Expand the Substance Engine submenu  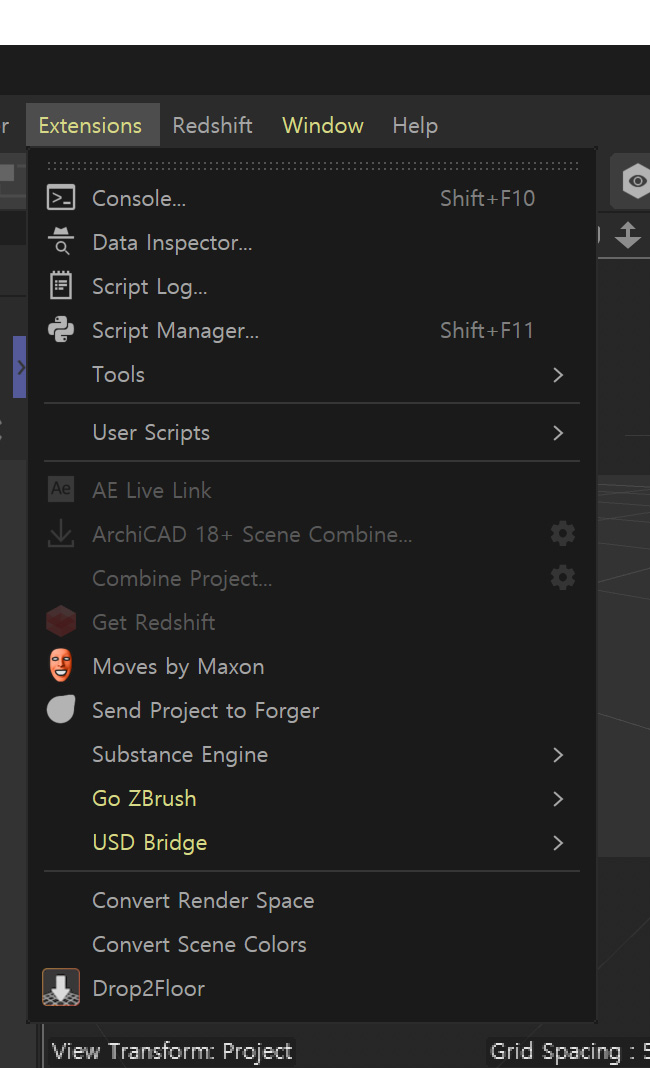click(312, 754)
